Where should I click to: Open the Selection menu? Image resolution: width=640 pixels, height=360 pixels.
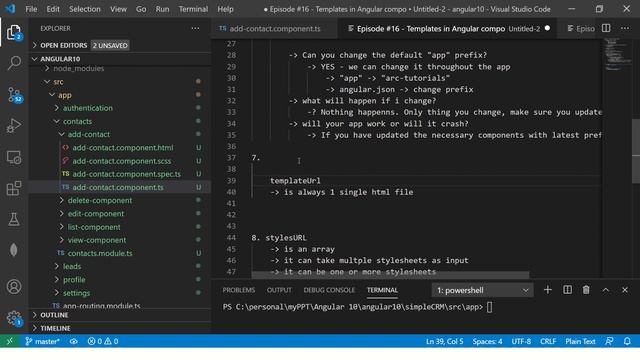coord(84,9)
